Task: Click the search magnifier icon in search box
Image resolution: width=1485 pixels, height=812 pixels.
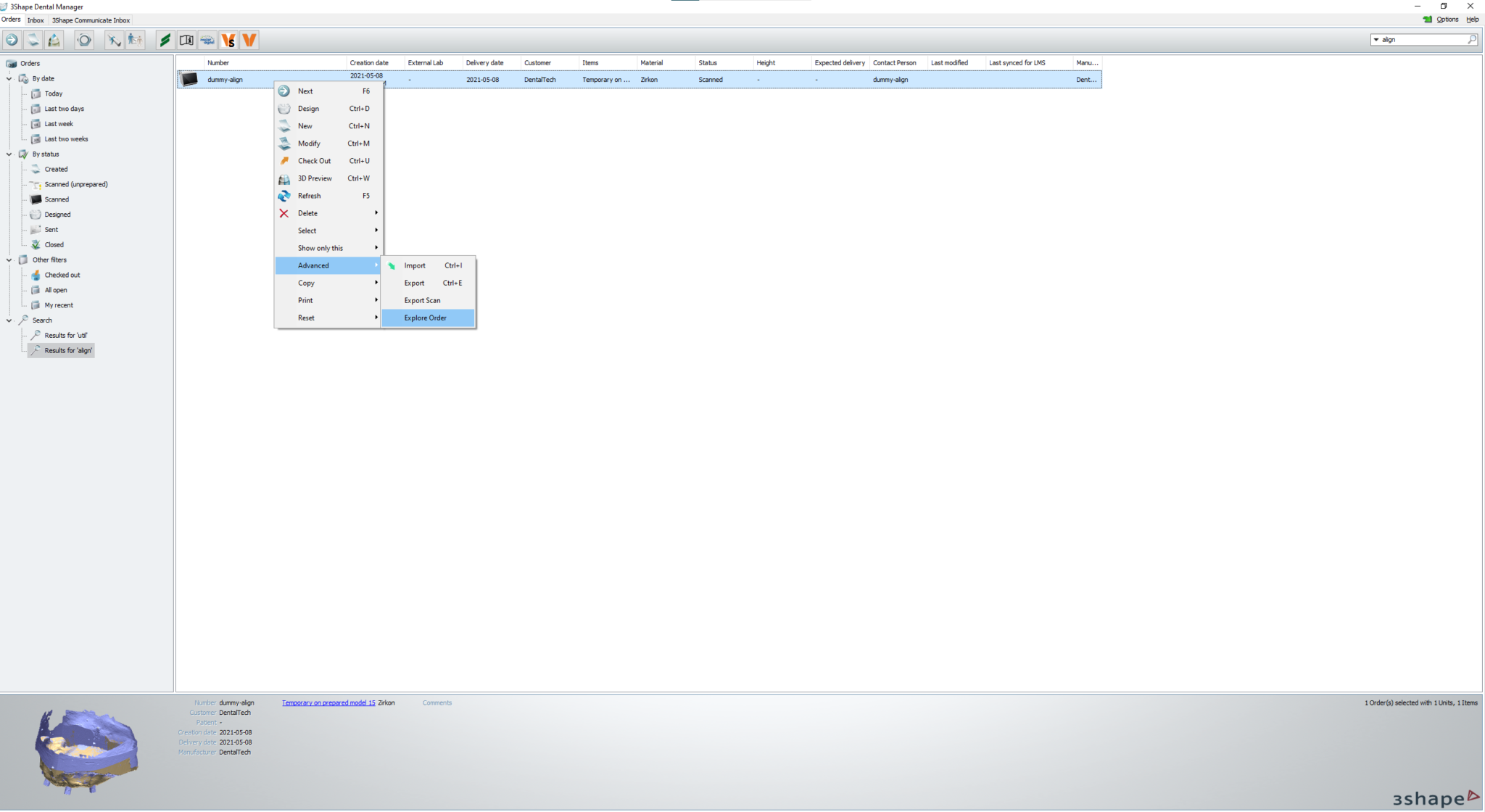Action: click(1472, 40)
